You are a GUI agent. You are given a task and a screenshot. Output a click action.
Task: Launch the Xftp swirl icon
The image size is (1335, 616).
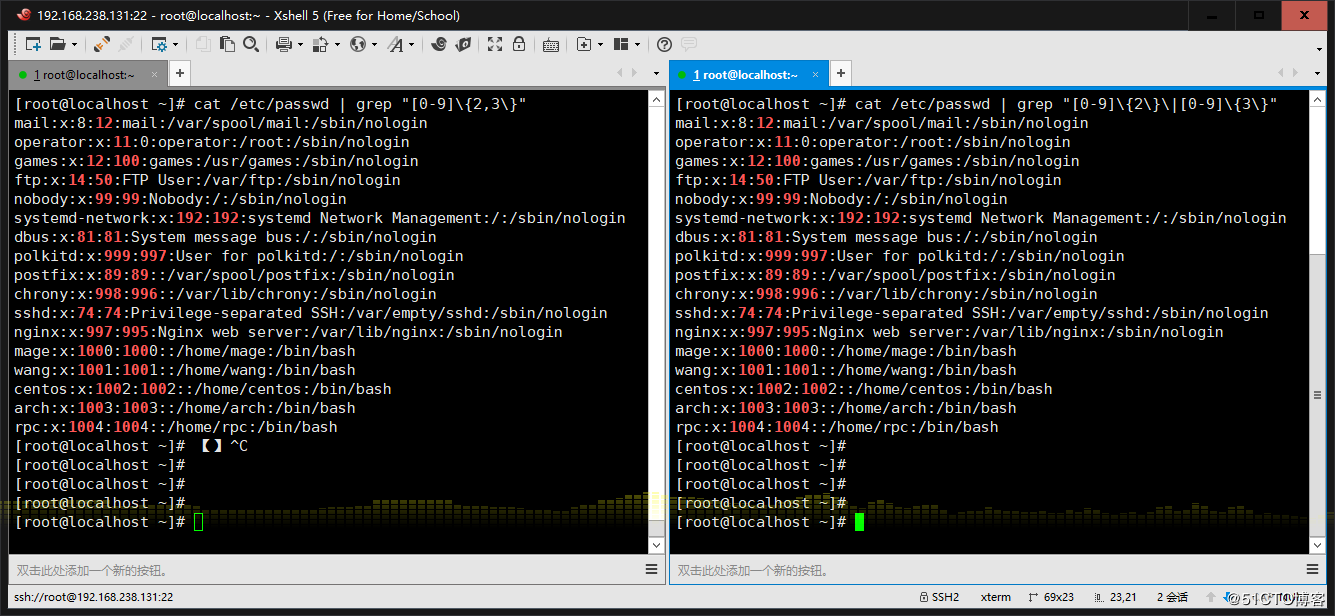point(439,44)
